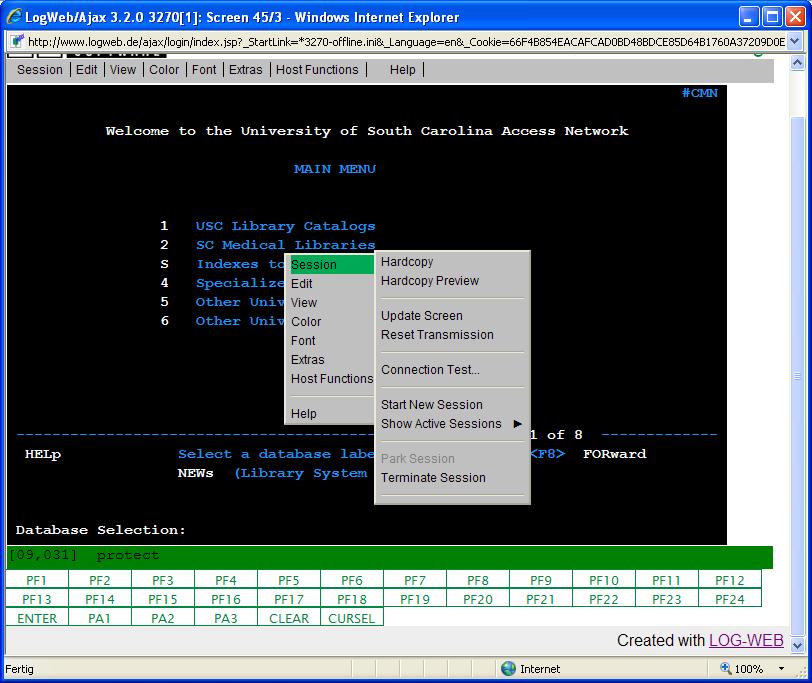Open the View menu in the top menu bar
Screen dimensions: 812x683
click(x=123, y=69)
